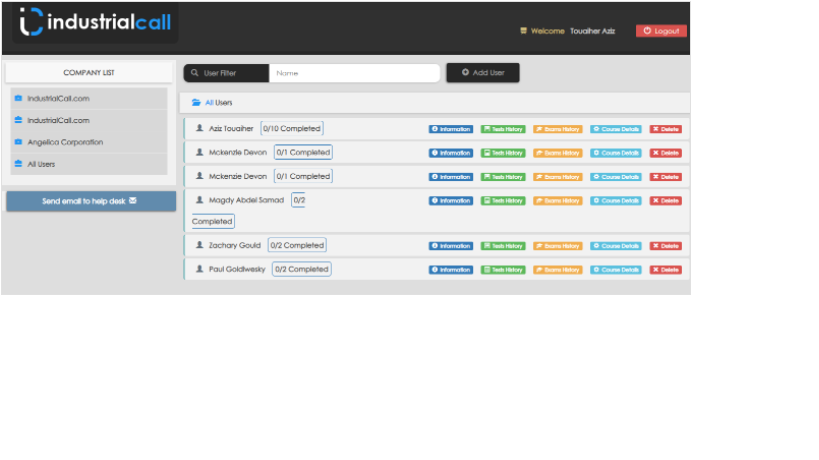Image resolution: width=819 pixels, height=460 pixels.
Task: Delete user Paul Goldwesky
Action: point(665,270)
